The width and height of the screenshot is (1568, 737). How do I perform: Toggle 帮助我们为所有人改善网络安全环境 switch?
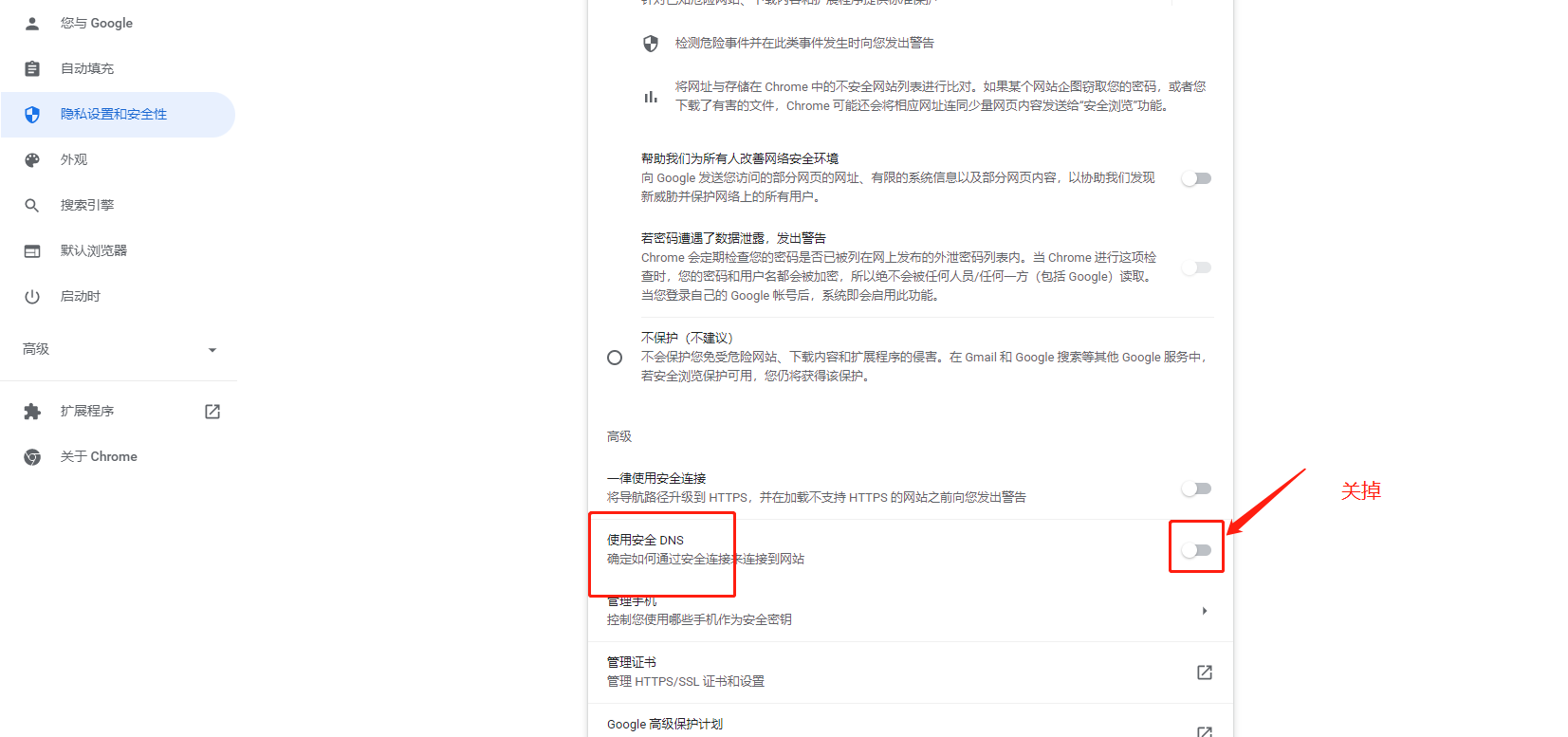1196,178
